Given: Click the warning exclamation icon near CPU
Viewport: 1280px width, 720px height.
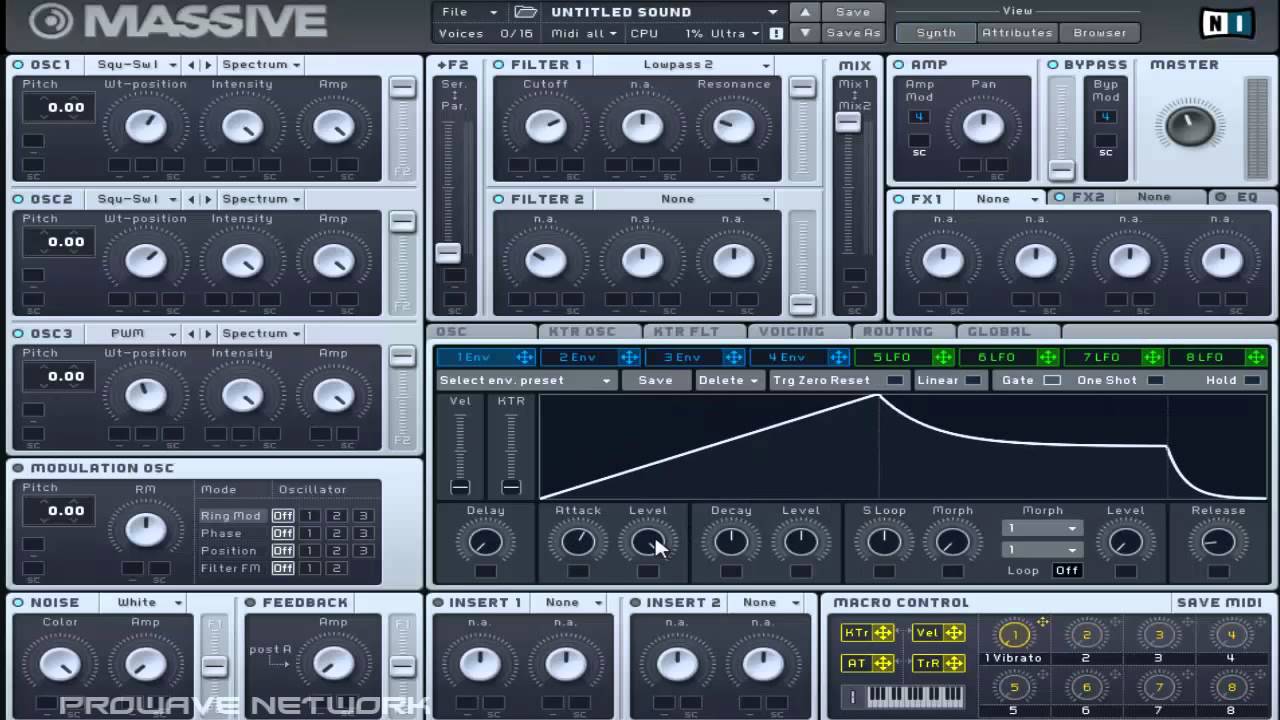Looking at the screenshot, I should pos(776,33).
